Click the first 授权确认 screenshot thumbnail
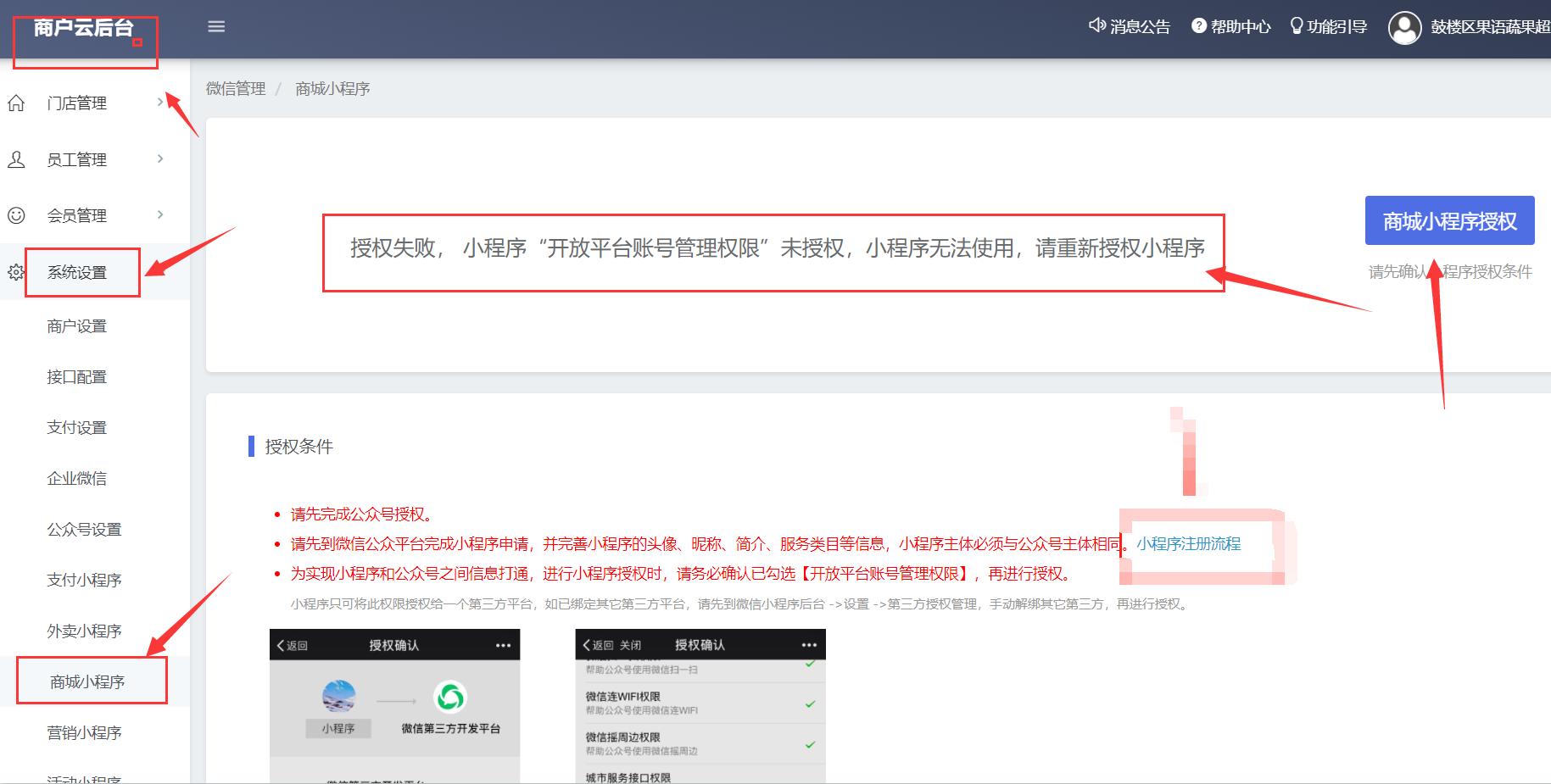 pyautogui.click(x=394, y=706)
